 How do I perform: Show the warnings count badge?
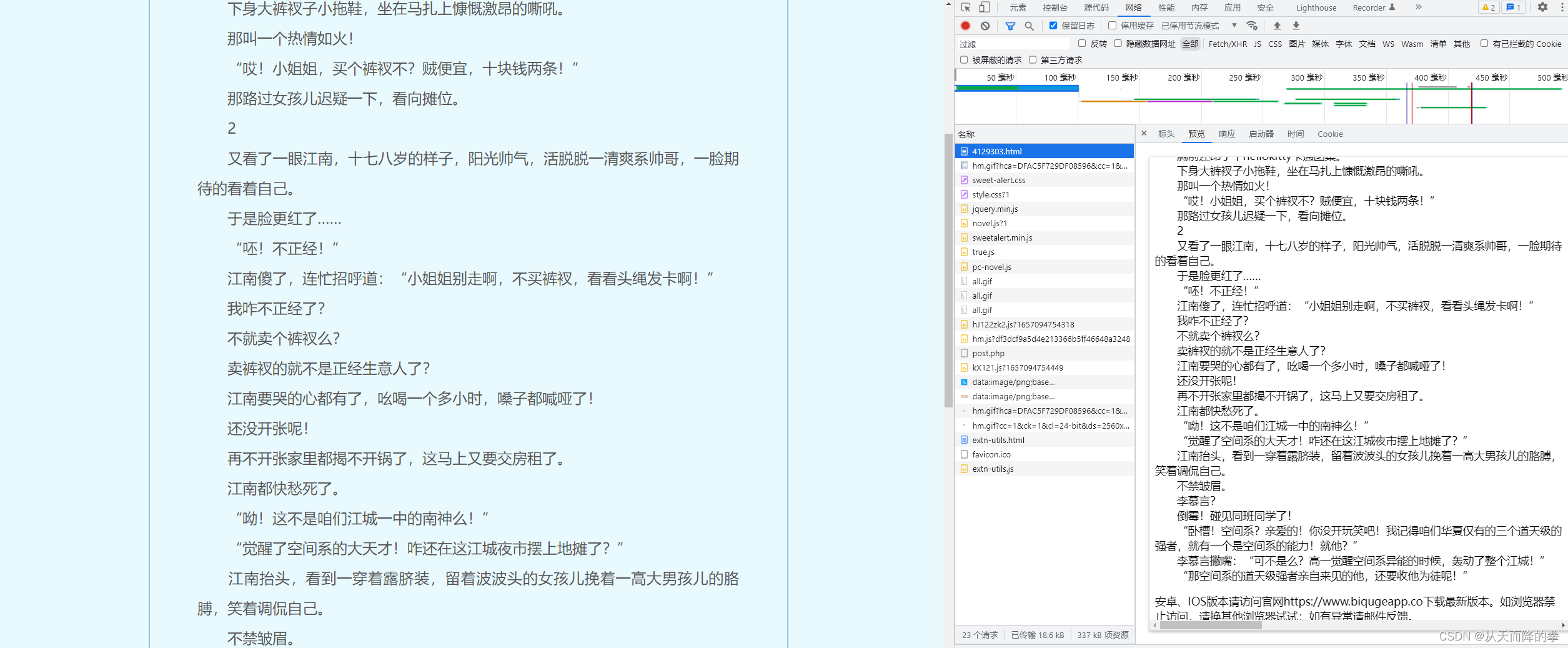(1488, 7)
